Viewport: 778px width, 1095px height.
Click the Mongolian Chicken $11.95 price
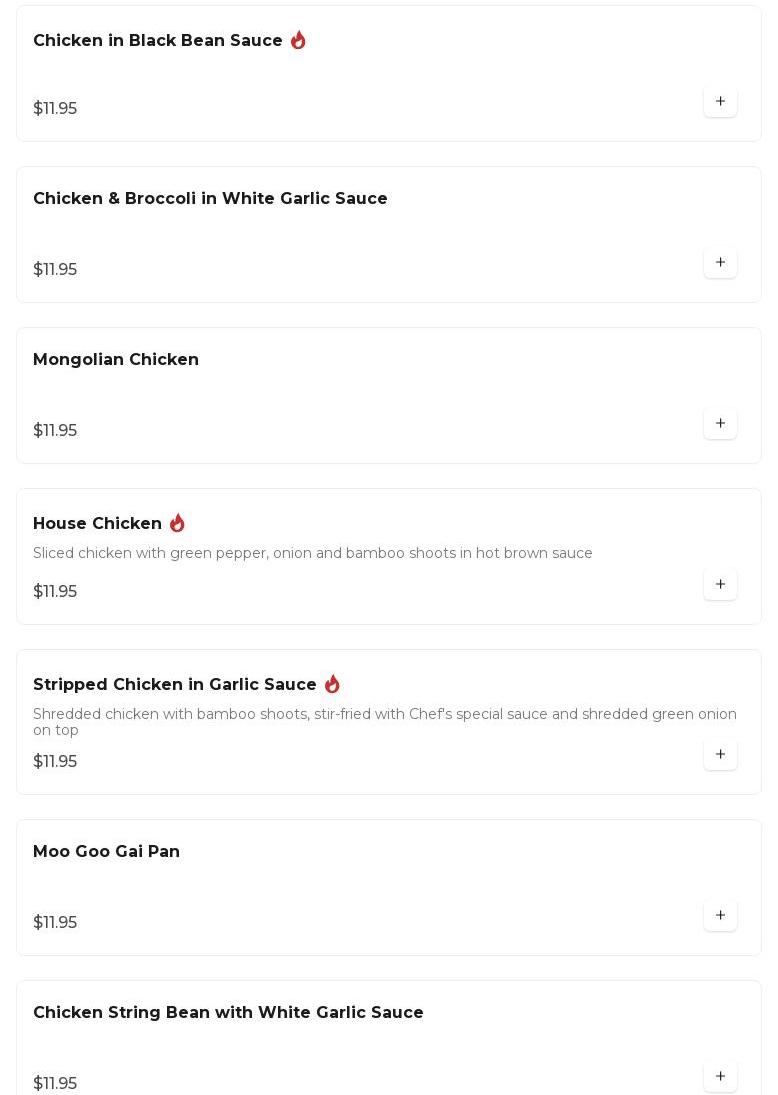55,430
